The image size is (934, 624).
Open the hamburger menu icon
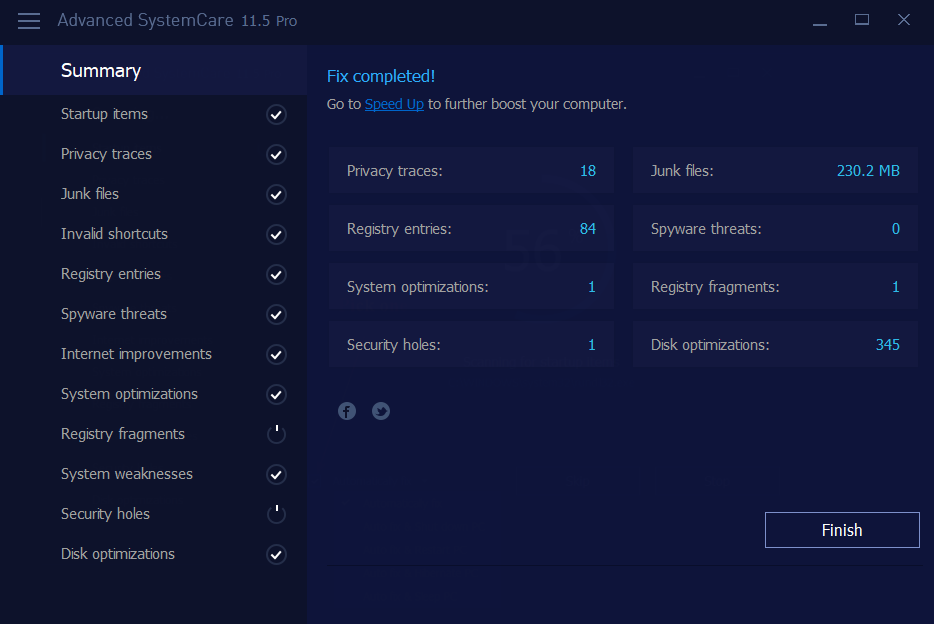click(x=29, y=21)
